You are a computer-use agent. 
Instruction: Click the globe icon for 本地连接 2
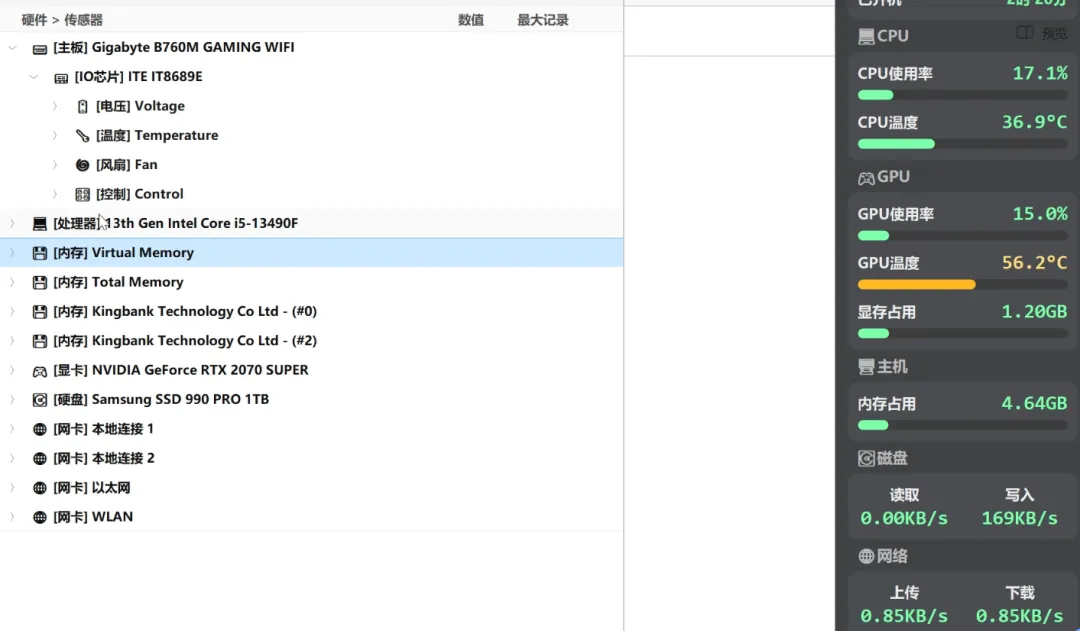(x=40, y=459)
